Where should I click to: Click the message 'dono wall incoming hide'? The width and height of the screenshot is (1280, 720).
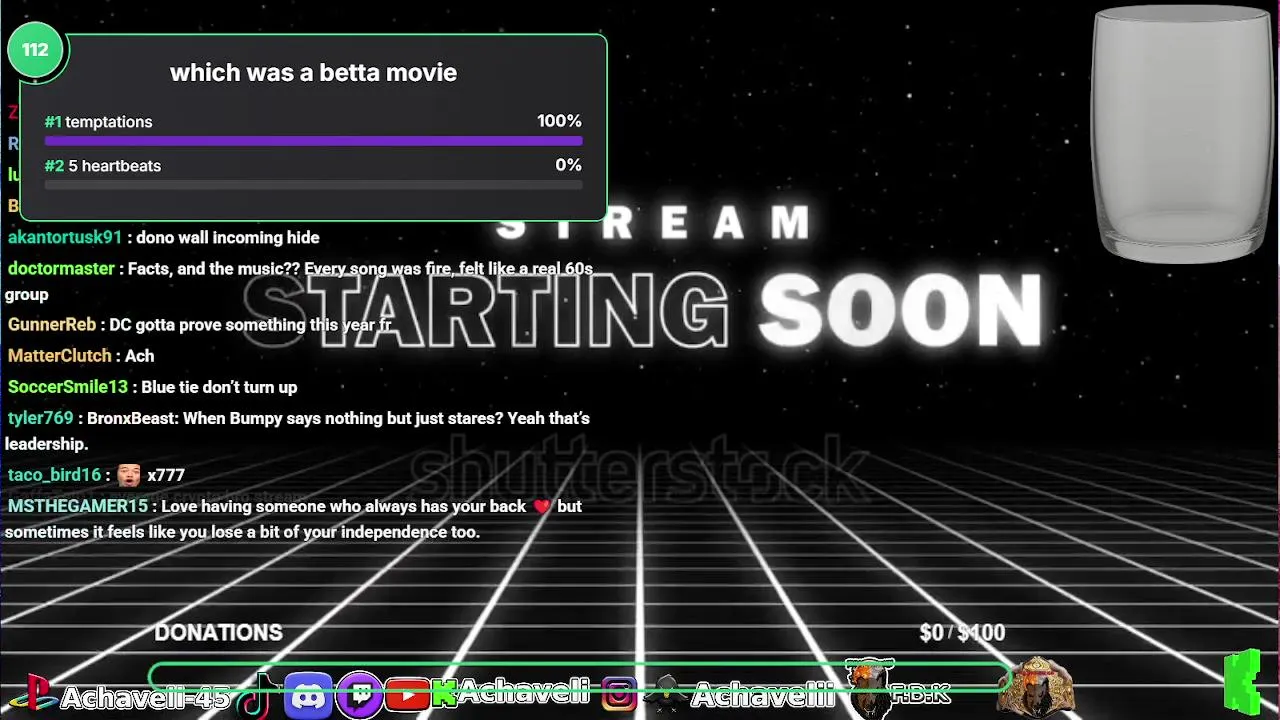[228, 238]
